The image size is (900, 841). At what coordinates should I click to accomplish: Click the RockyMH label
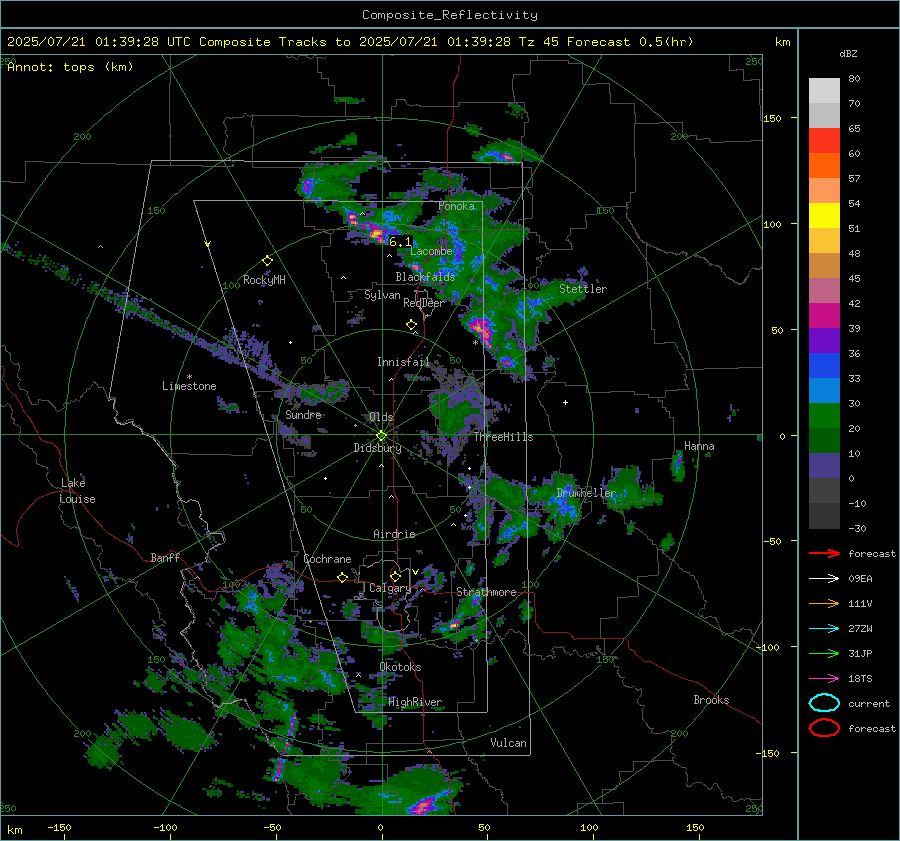click(264, 280)
